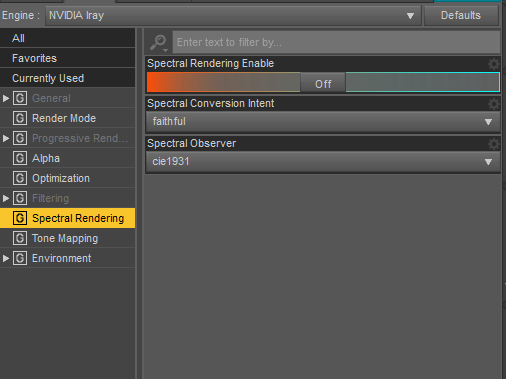Select the Currently Used category

(x=67, y=78)
